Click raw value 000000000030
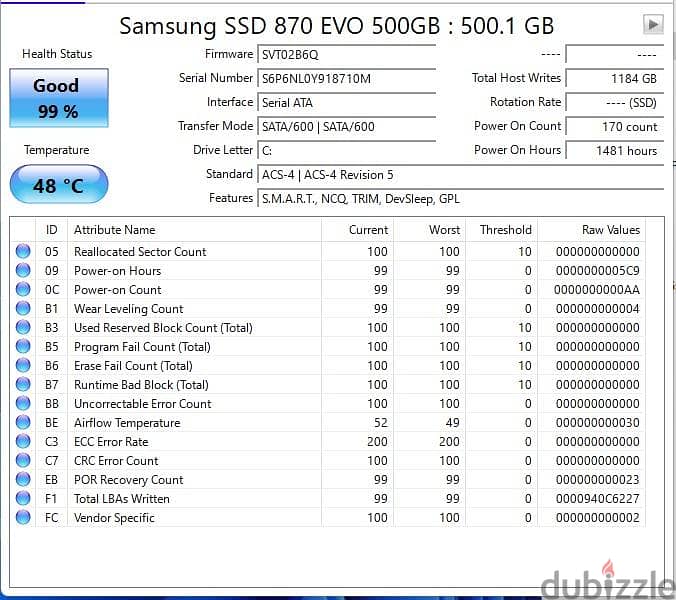Viewport: 676px width, 600px height. pos(598,422)
